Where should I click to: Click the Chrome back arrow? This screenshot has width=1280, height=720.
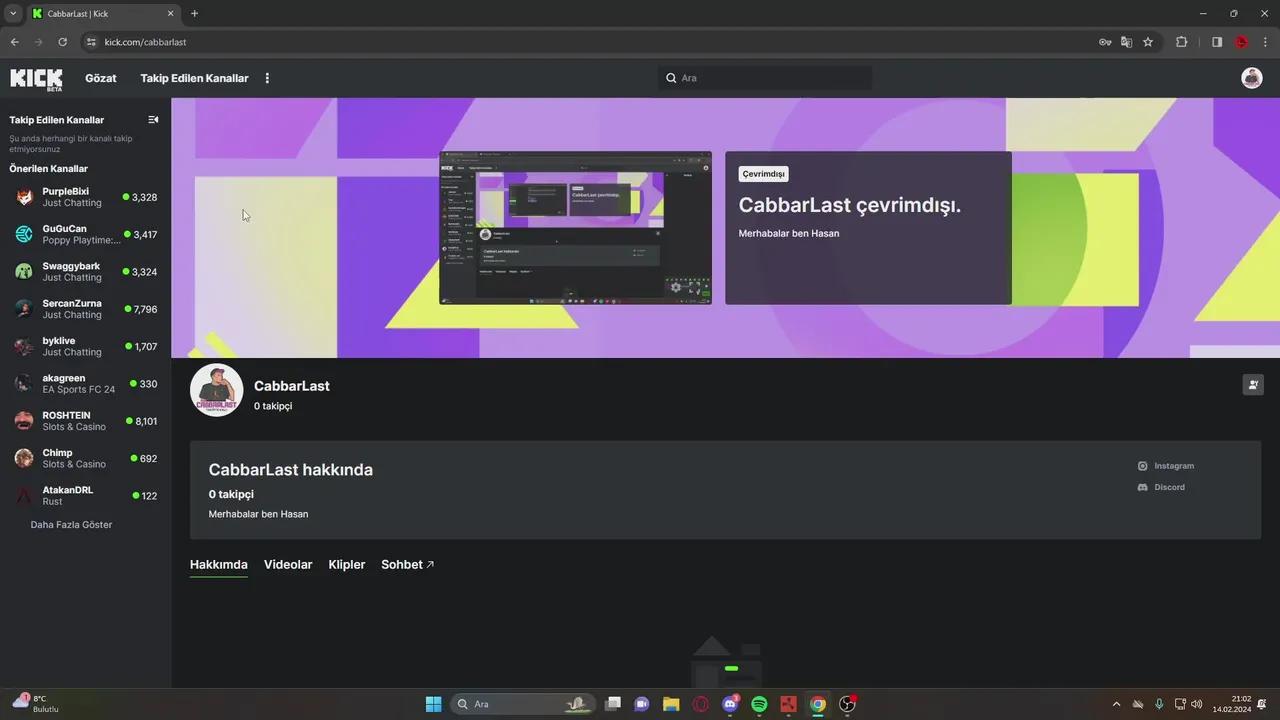14,42
